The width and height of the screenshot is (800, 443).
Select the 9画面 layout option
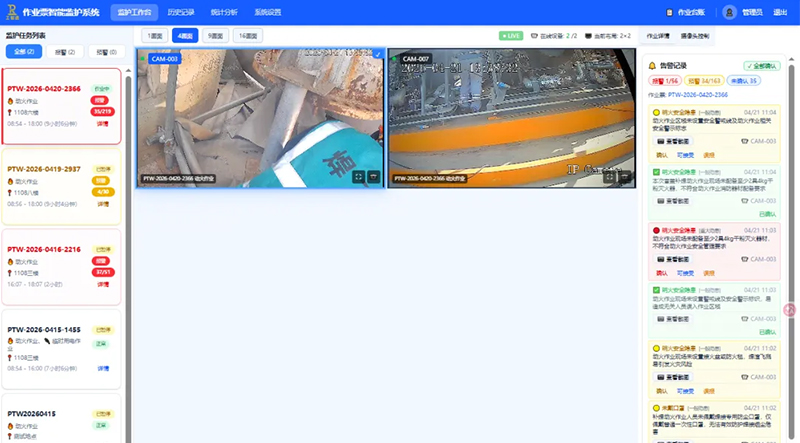click(215, 35)
